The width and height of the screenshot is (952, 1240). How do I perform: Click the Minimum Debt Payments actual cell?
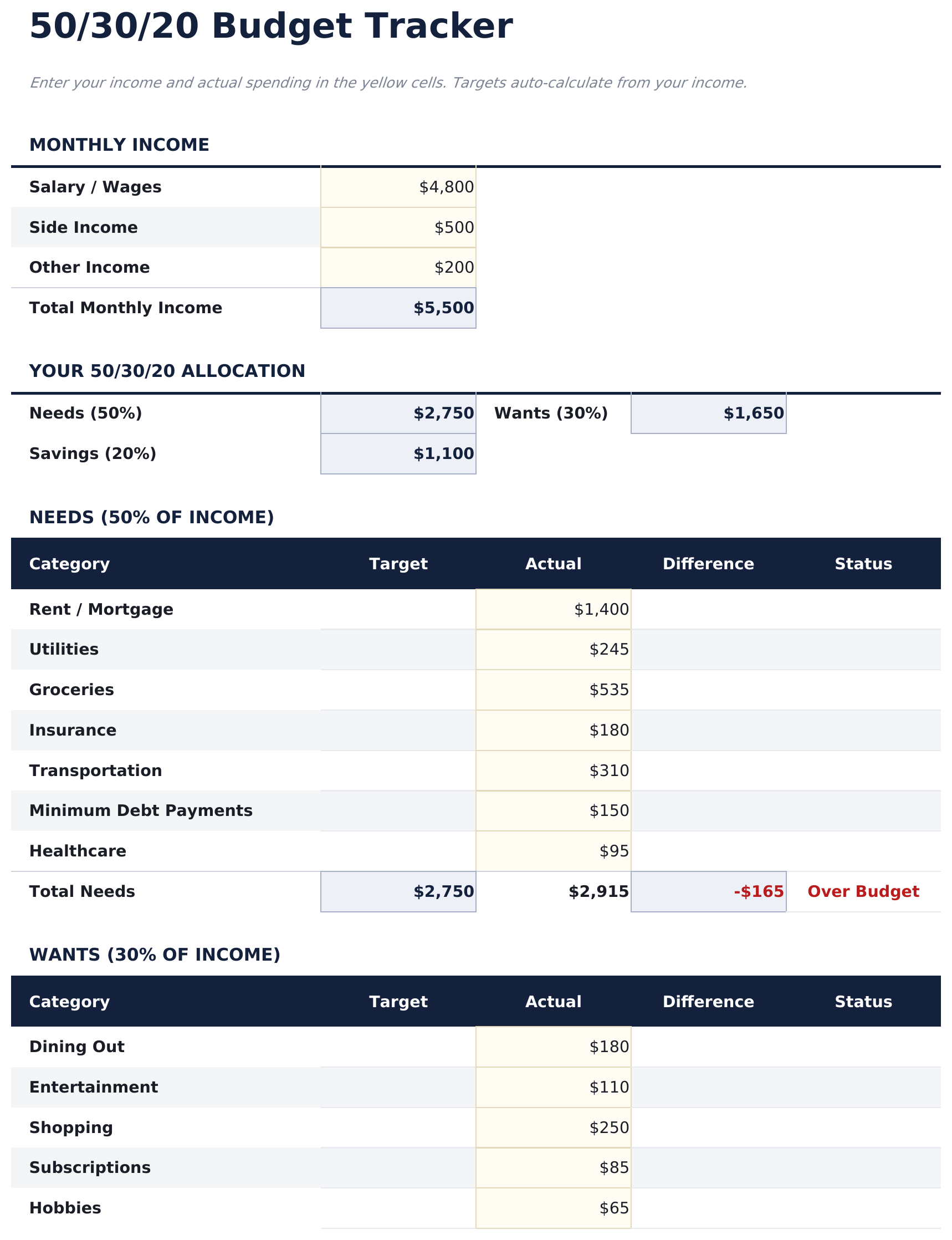point(553,810)
